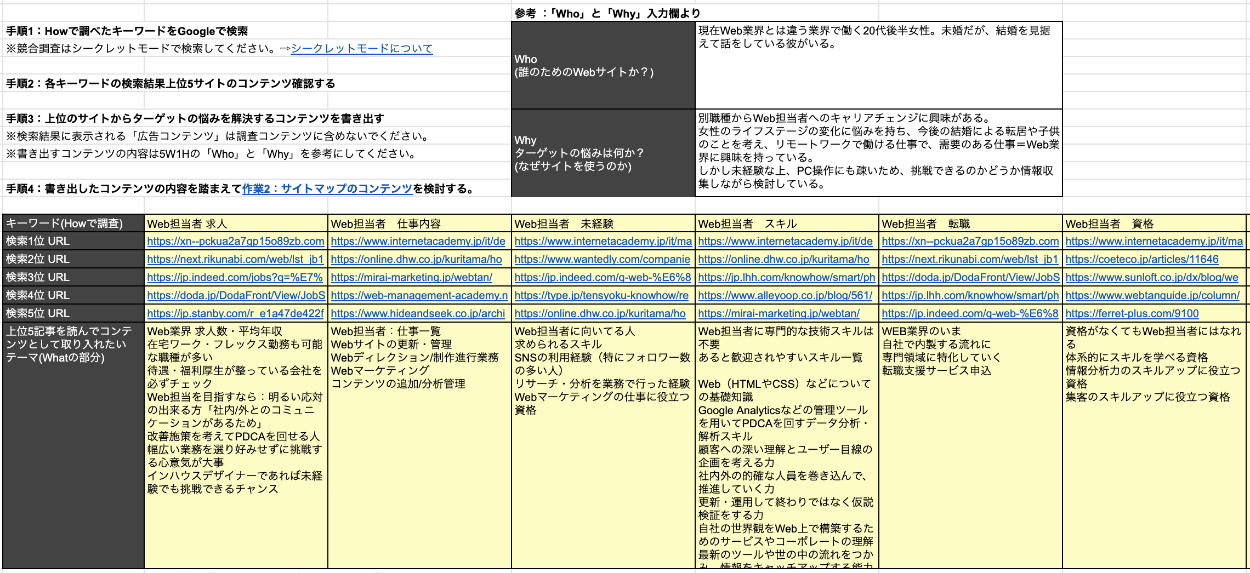Screen dimensions: 1250x573
Task: Select the 検索3位 URL row label
Action: pyautogui.click(x=73, y=277)
